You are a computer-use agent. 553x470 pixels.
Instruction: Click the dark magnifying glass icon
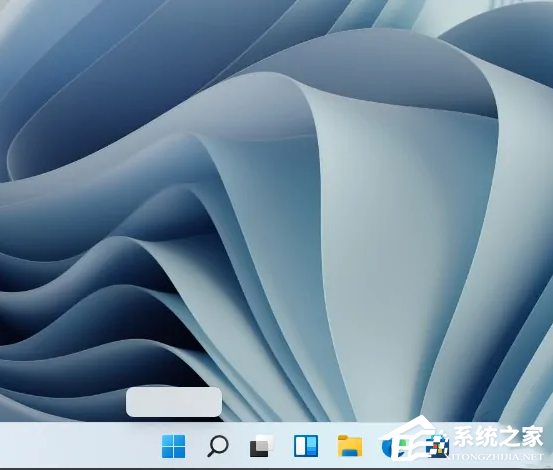click(x=218, y=446)
